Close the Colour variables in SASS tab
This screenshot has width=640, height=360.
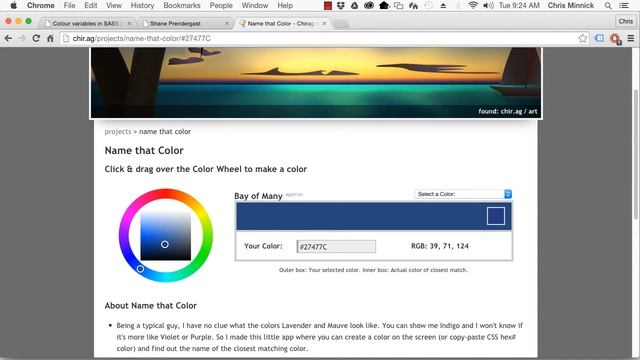129,23
